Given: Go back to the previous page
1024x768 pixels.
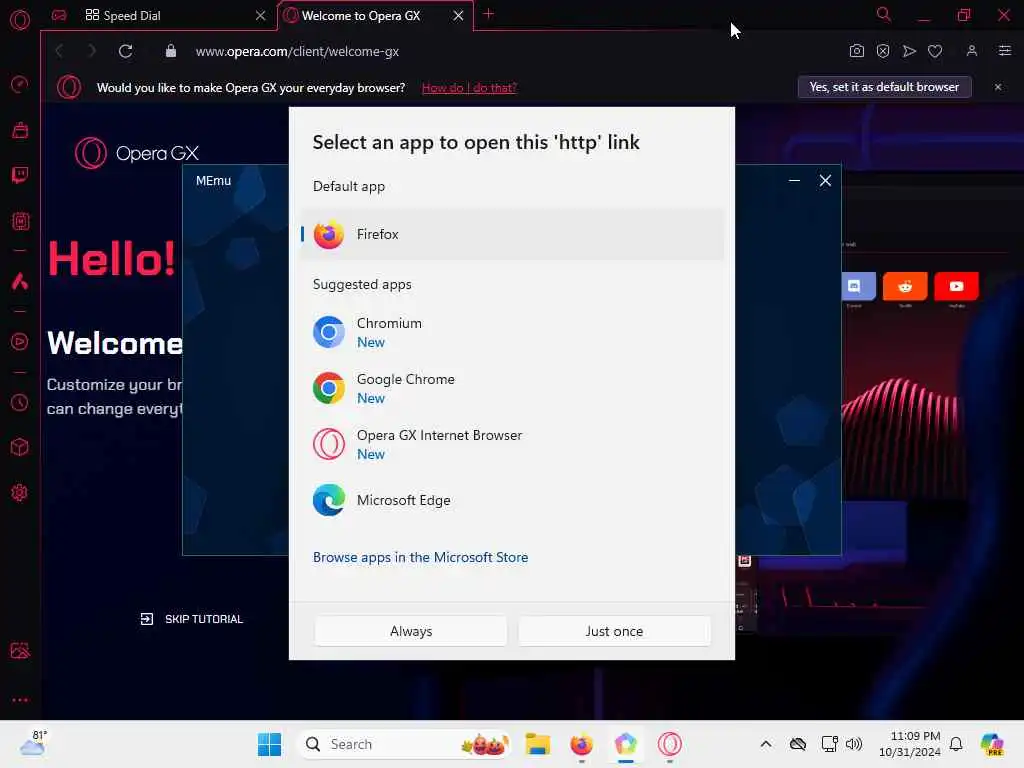Looking at the screenshot, I should click(59, 51).
